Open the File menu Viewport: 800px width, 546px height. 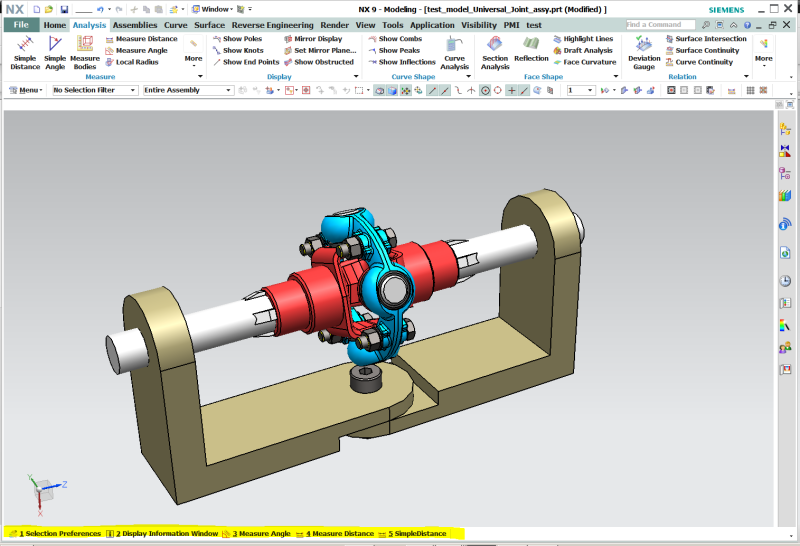pos(21,25)
